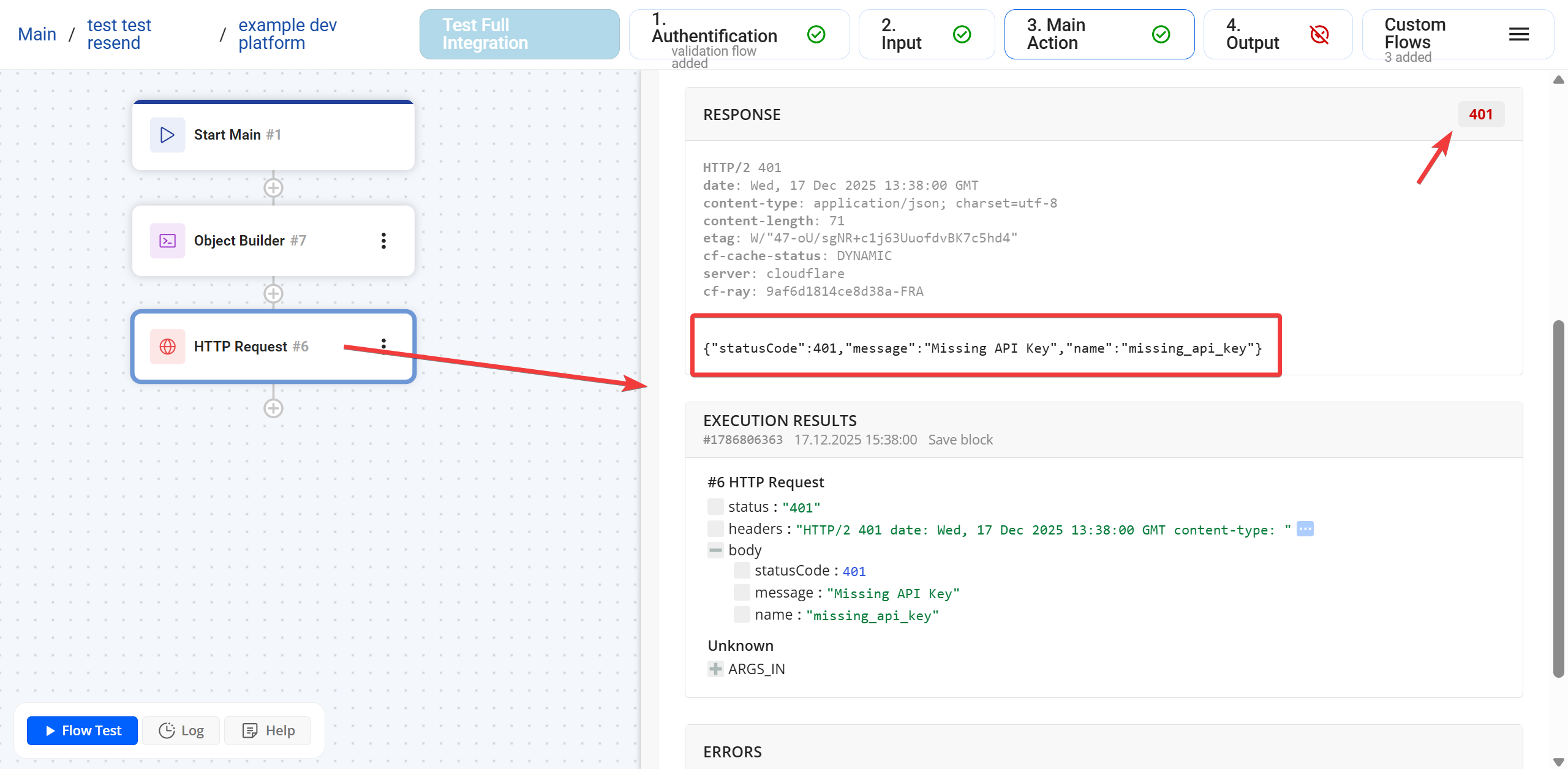The height and width of the screenshot is (769, 1568).
Task: Check the statusCode field checkbox
Action: pyautogui.click(x=741, y=571)
